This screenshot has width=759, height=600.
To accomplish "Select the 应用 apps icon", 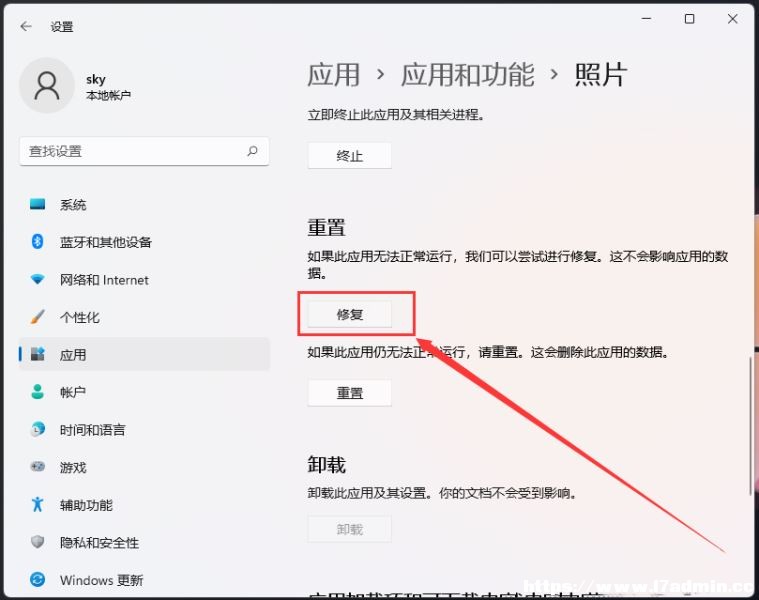I will [37, 354].
